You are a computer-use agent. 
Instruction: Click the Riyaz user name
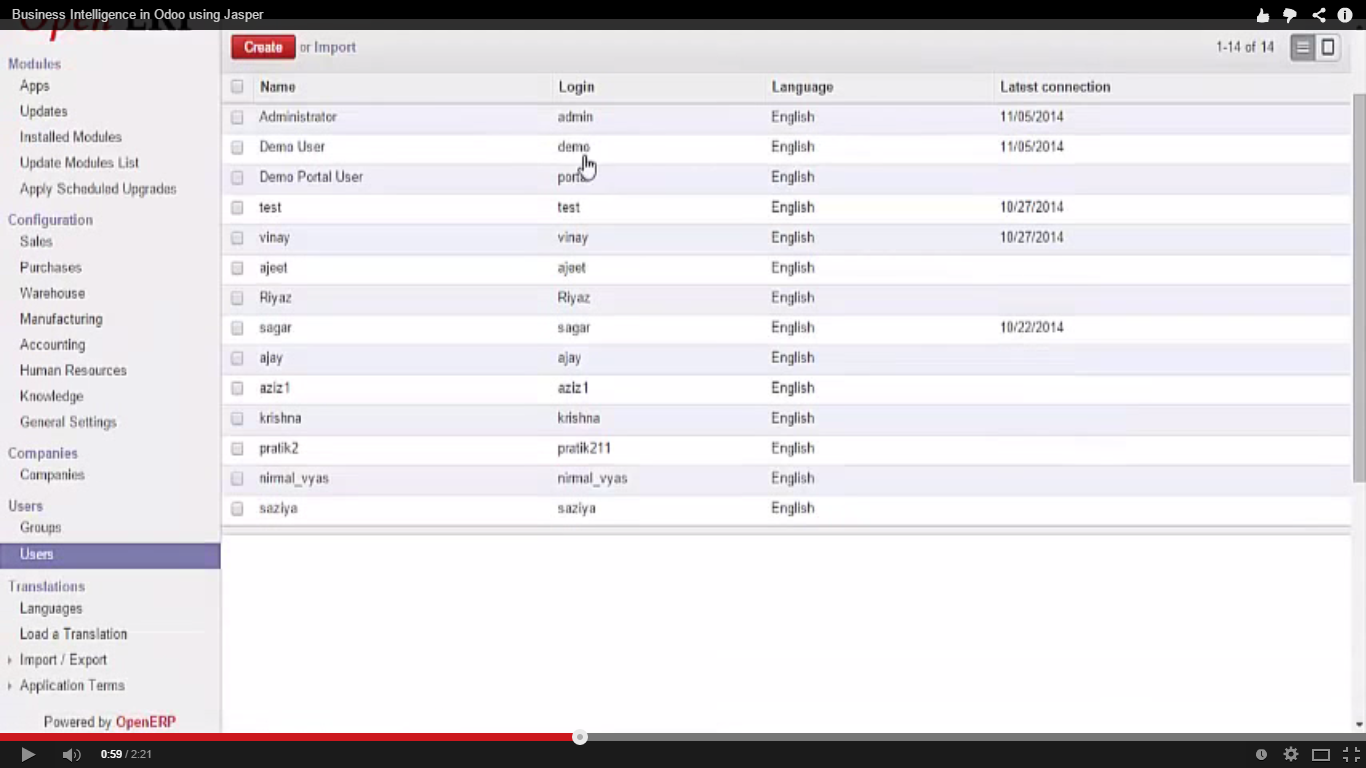click(x=275, y=298)
